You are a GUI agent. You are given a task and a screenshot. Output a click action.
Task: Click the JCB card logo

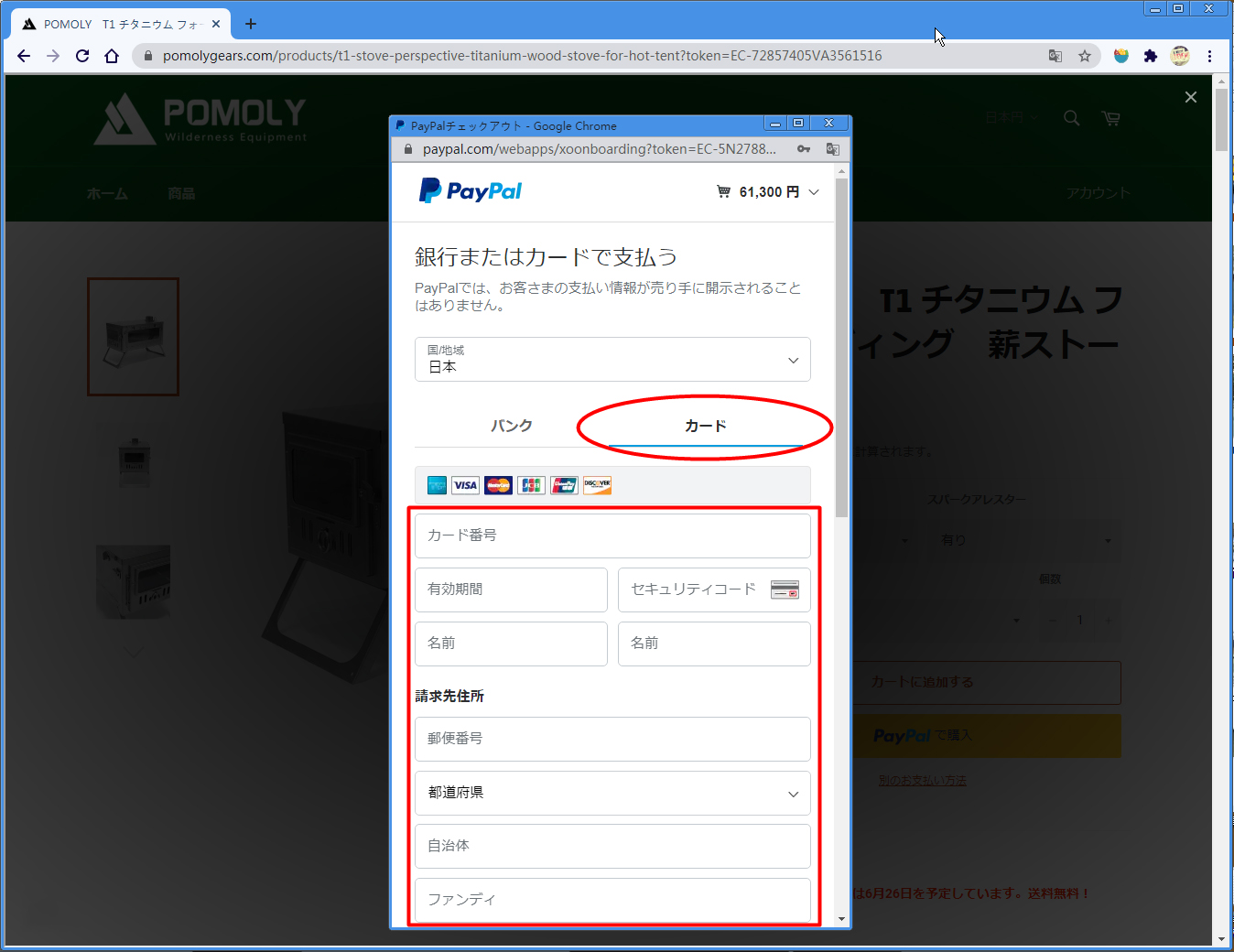pos(531,485)
